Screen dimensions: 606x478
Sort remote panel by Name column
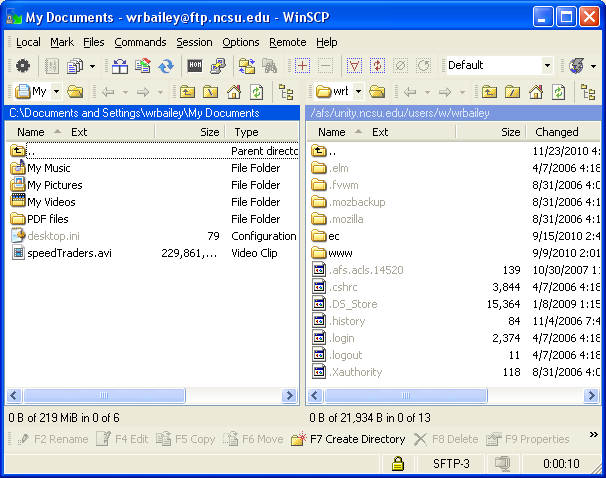332,132
